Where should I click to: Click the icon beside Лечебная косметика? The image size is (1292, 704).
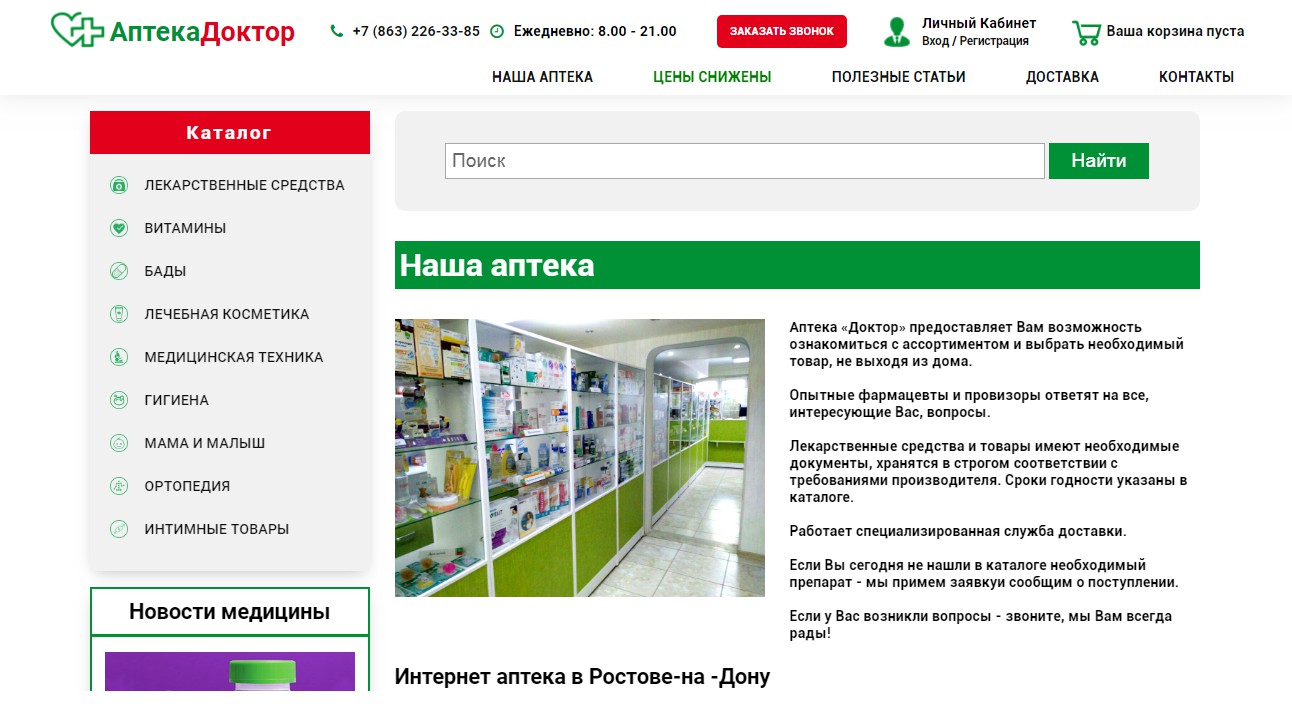point(119,314)
